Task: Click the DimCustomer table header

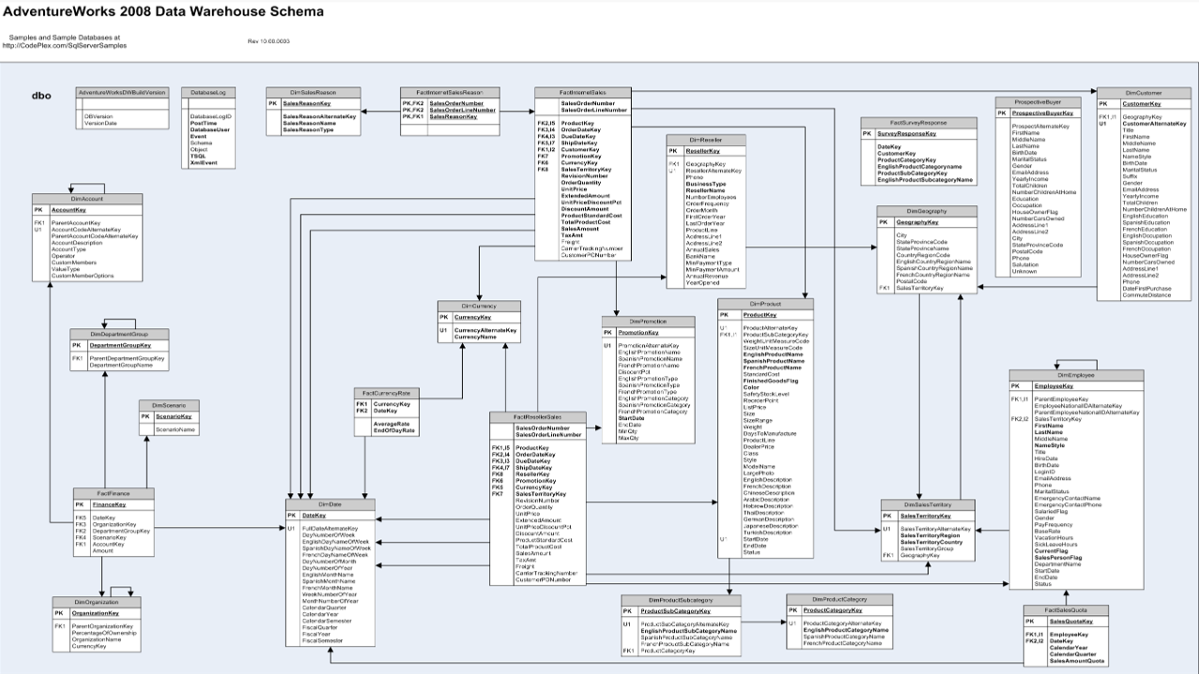Action: [x=1143, y=92]
